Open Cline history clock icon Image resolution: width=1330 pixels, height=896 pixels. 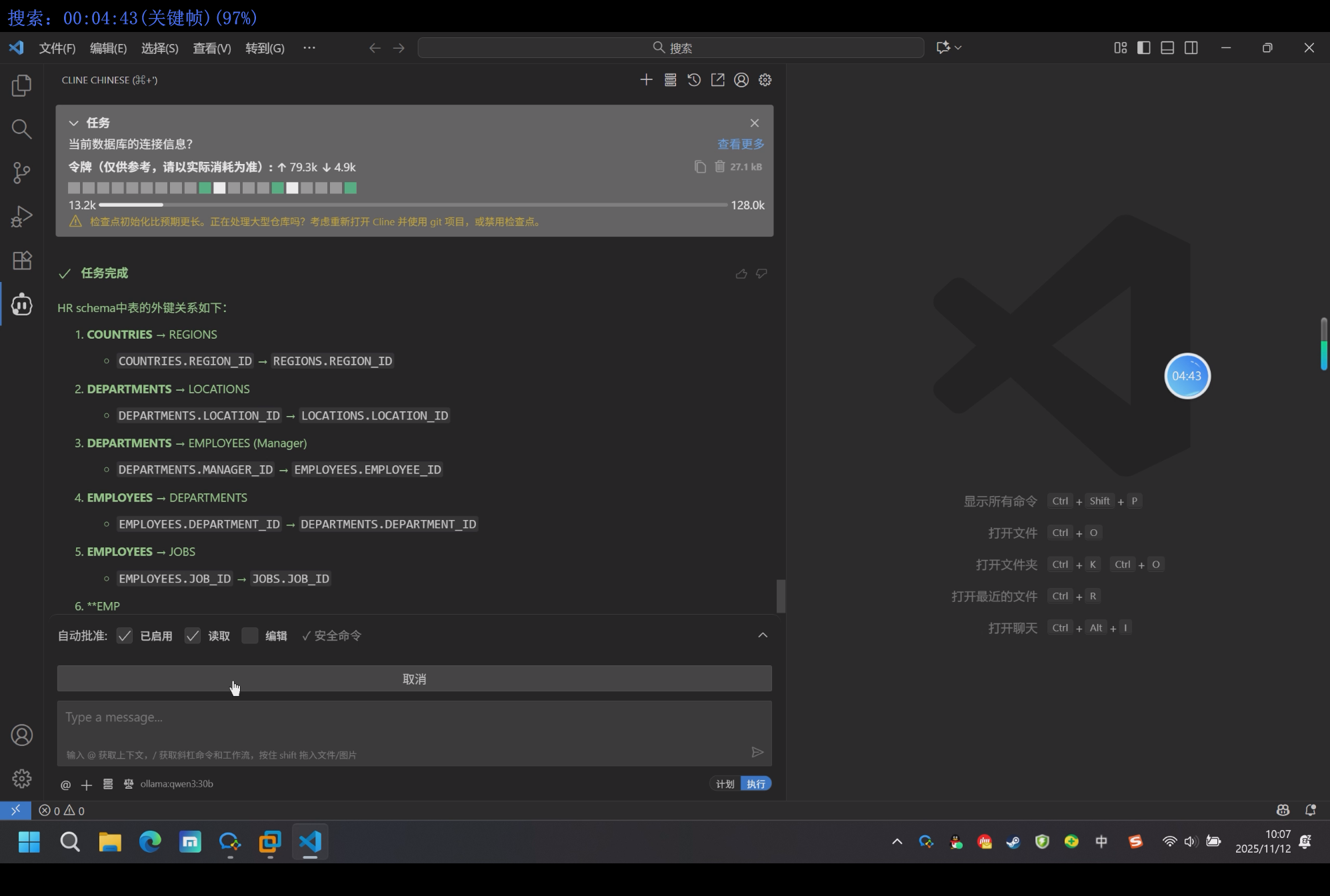coord(694,80)
